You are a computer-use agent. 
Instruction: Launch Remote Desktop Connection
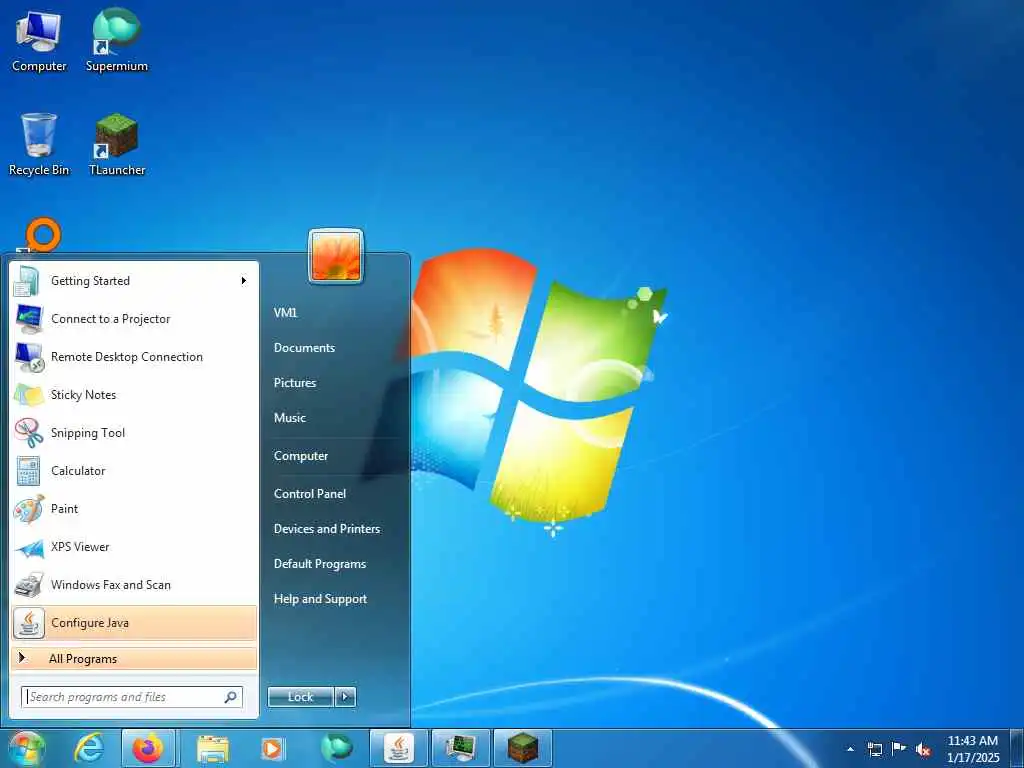133,357
